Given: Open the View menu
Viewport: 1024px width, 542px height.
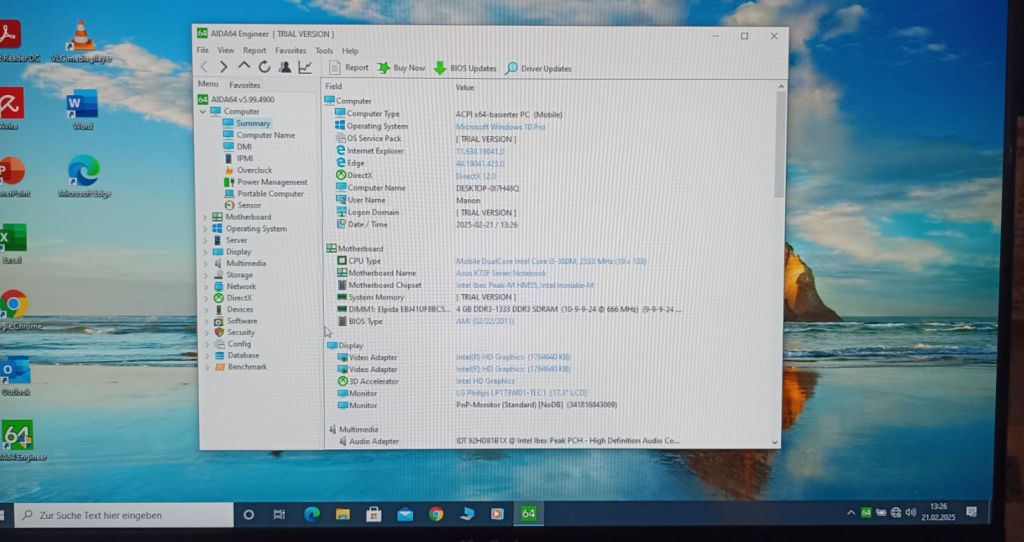Looking at the screenshot, I should [x=226, y=50].
